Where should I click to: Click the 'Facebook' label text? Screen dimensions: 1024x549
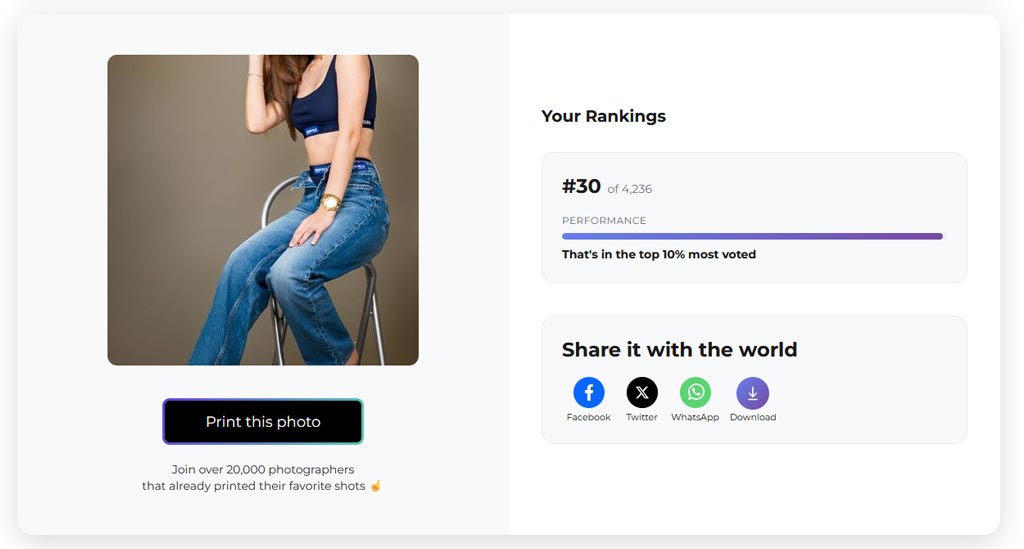pos(588,417)
